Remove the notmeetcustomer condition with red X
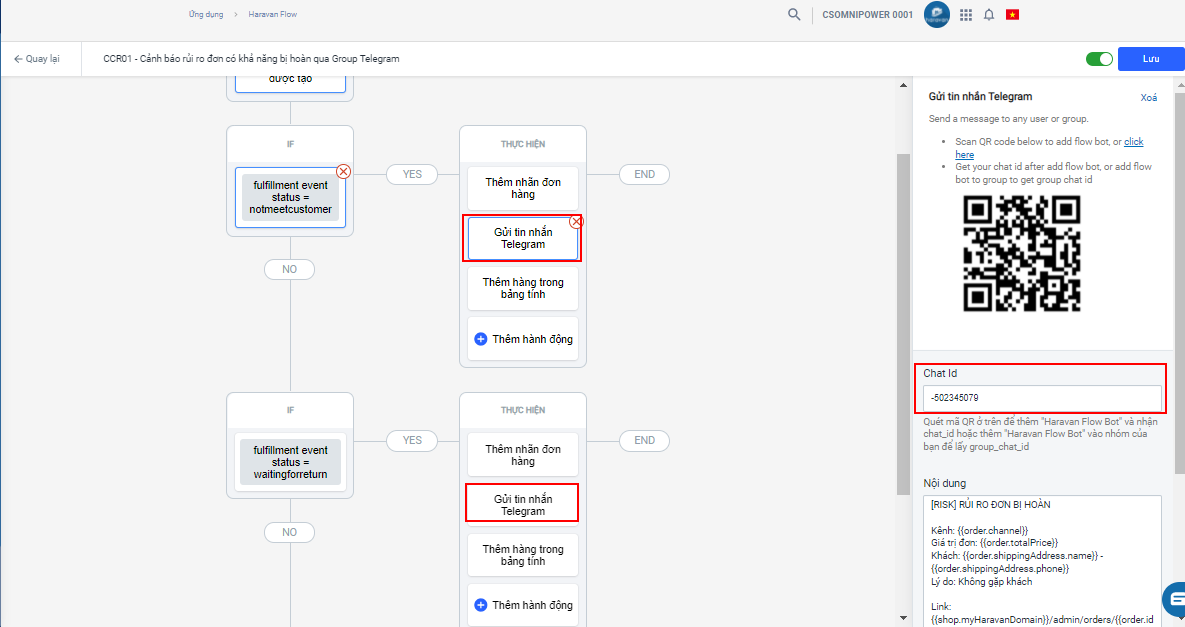This screenshot has width=1185, height=627. pos(344,172)
